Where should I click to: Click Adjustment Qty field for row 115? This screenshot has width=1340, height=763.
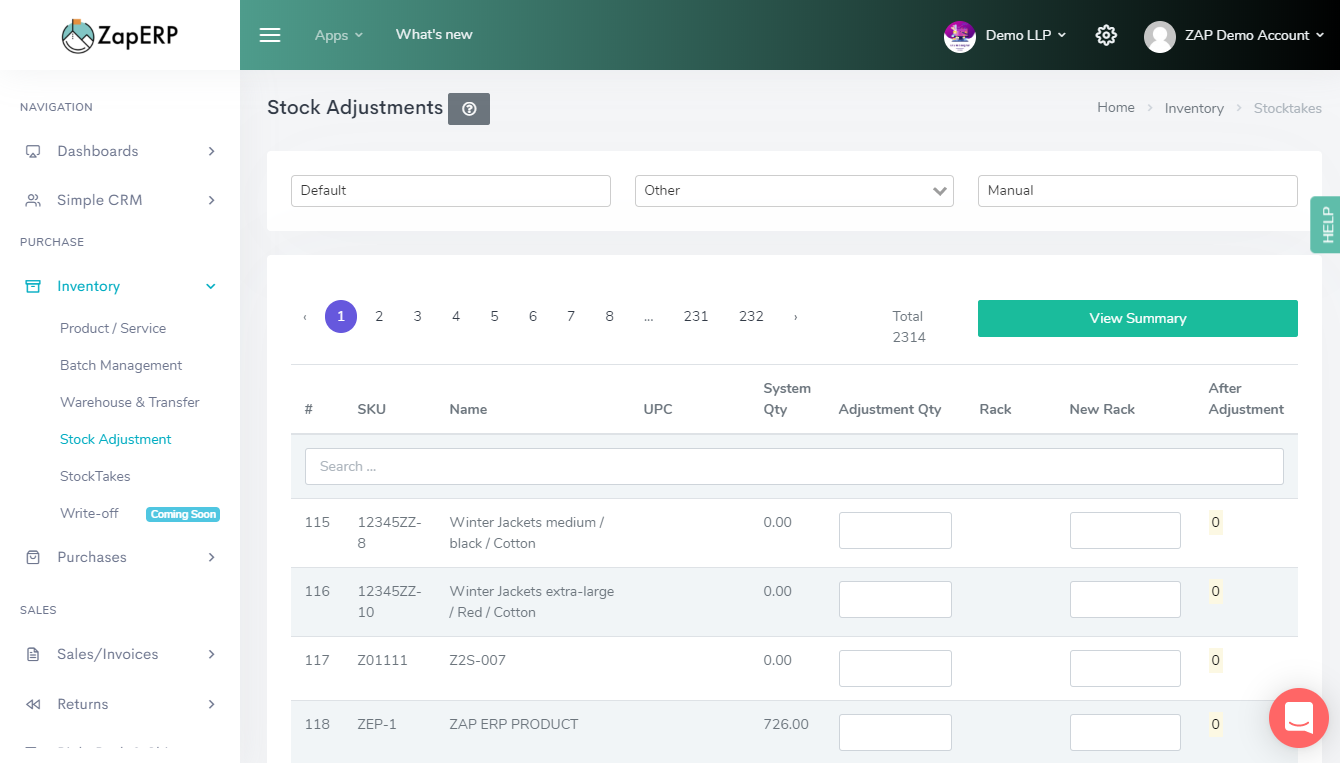pos(895,531)
